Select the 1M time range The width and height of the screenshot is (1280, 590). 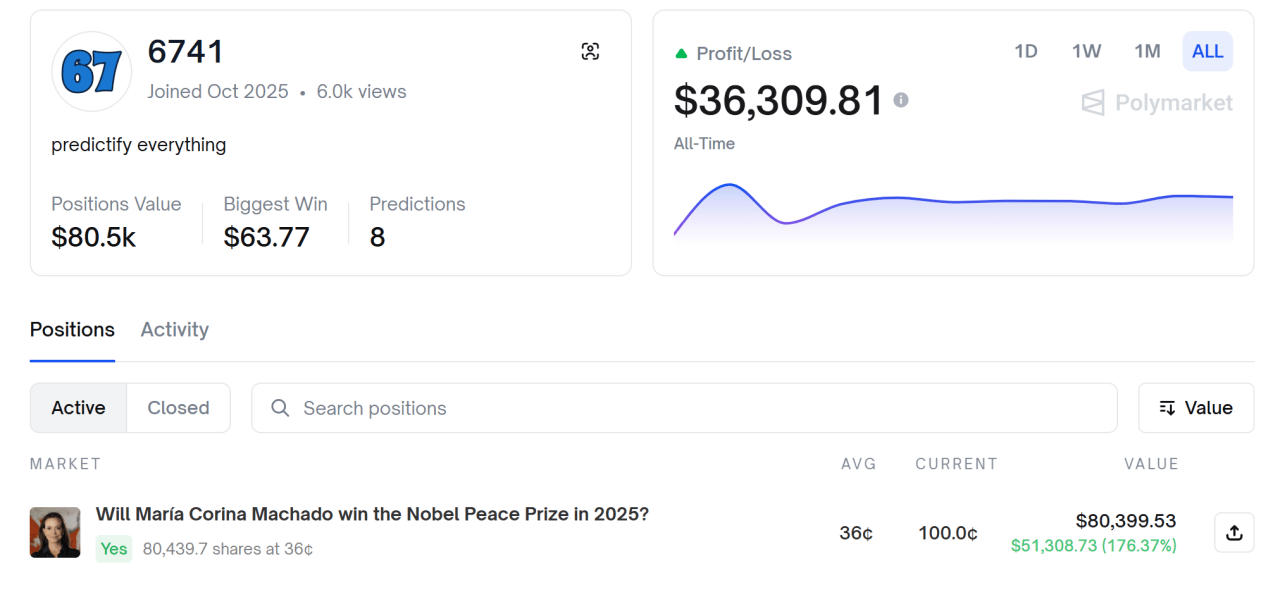pos(1147,52)
